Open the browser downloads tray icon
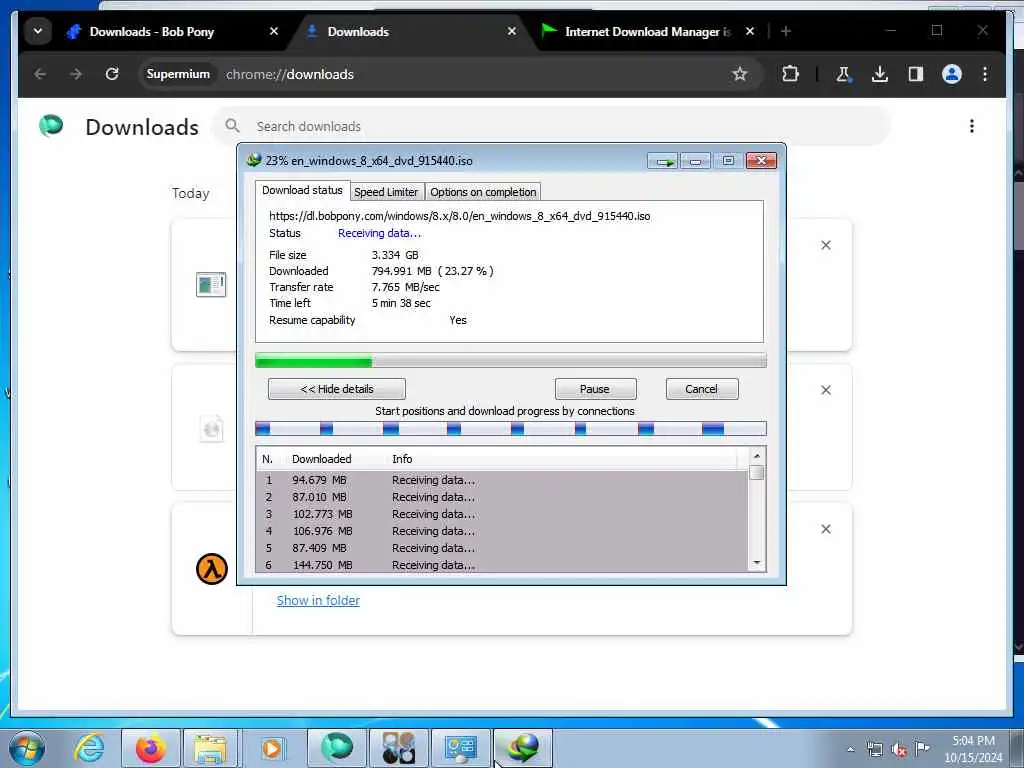The width and height of the screenshot is (1024, 768). pos(880,74)
